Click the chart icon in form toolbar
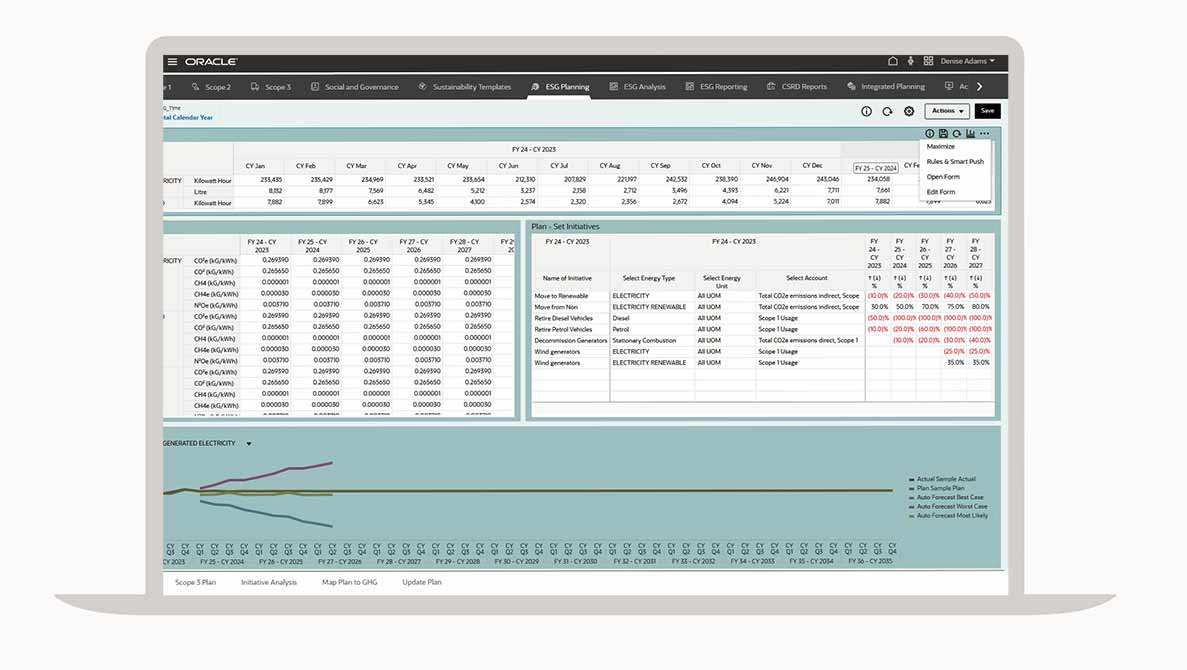The width and height of the screenshot is (1187, 670). coord(970,133)
